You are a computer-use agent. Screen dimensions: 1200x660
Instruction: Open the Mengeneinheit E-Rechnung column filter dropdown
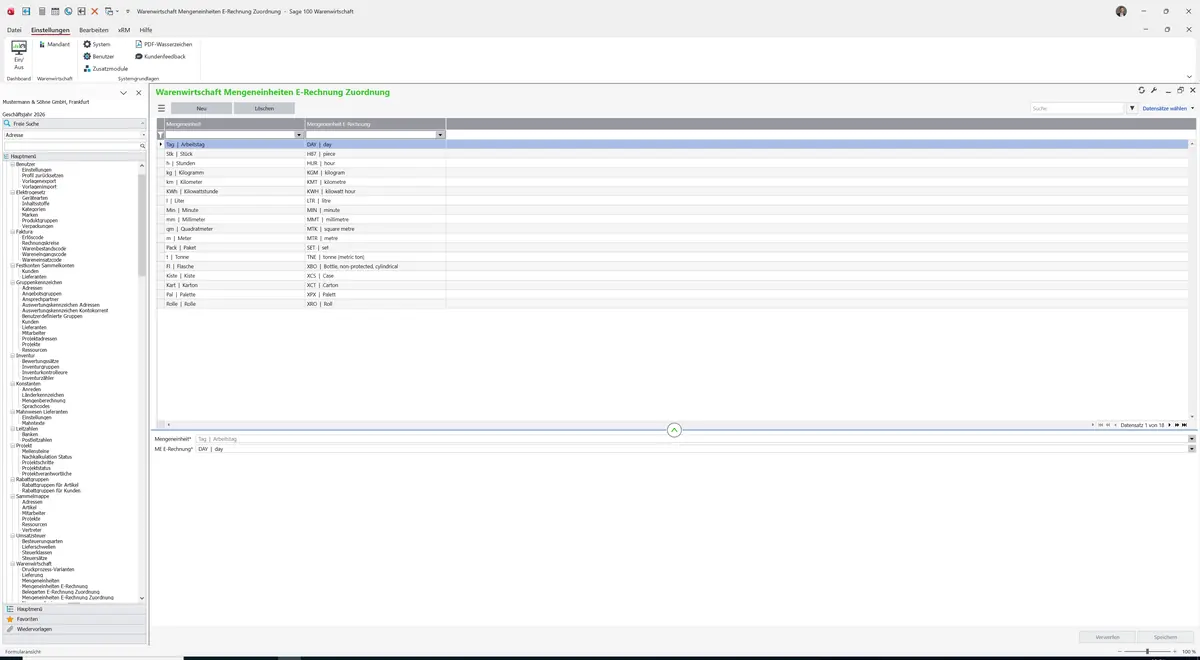click(x=440, y=134)
